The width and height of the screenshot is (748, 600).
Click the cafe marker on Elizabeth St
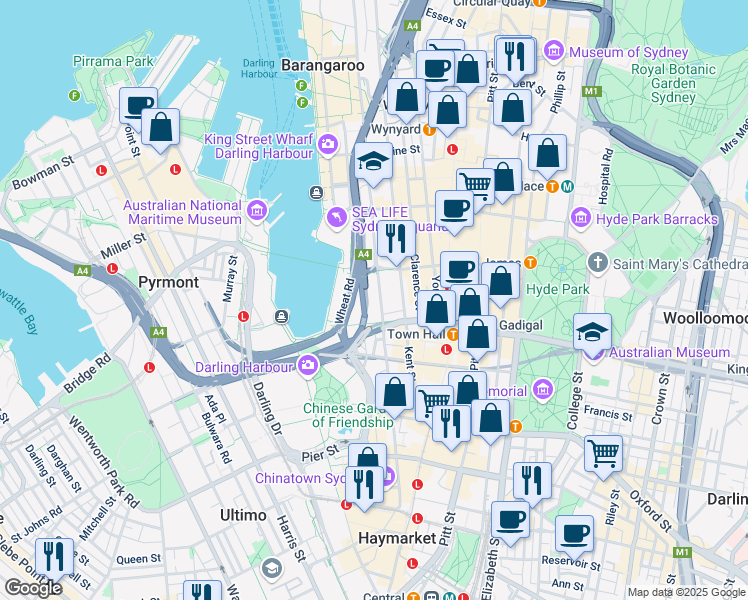pos(510,521)
